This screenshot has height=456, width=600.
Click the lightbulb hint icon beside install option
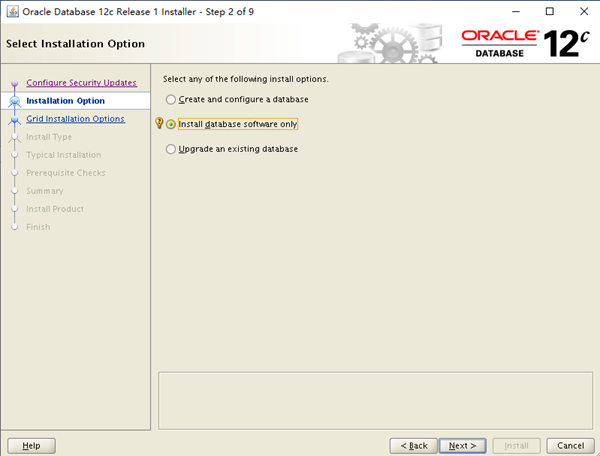coord(159,123)
